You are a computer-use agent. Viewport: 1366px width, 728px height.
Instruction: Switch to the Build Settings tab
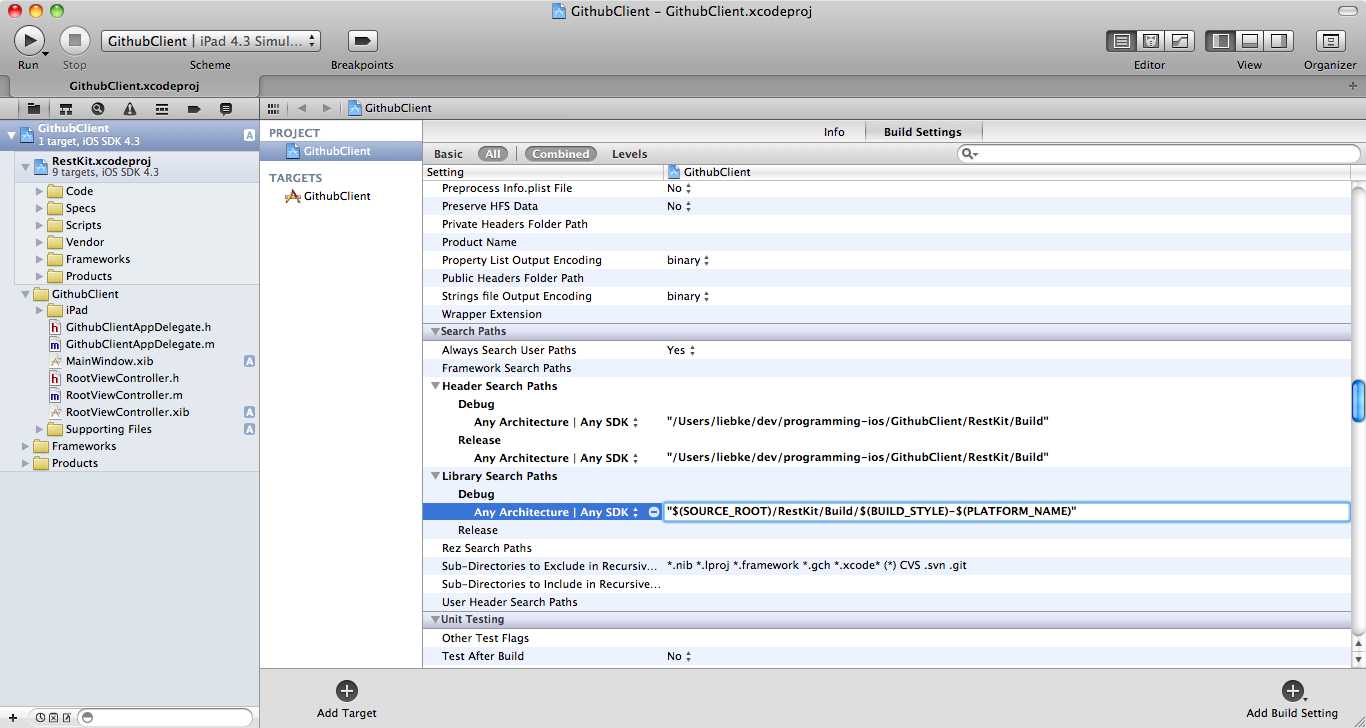(x=922, y=132)
